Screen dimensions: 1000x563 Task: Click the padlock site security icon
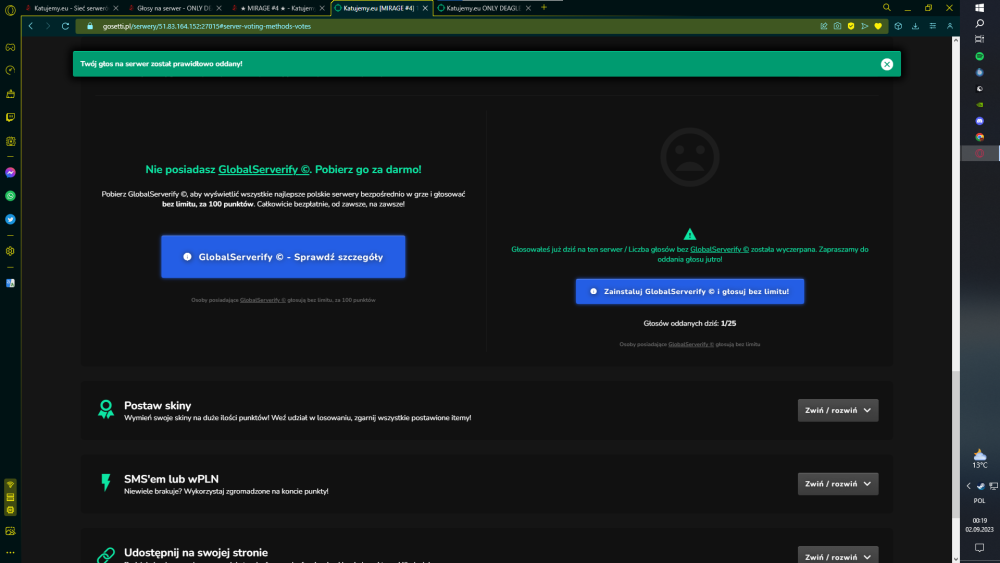[x=90, y=26]
